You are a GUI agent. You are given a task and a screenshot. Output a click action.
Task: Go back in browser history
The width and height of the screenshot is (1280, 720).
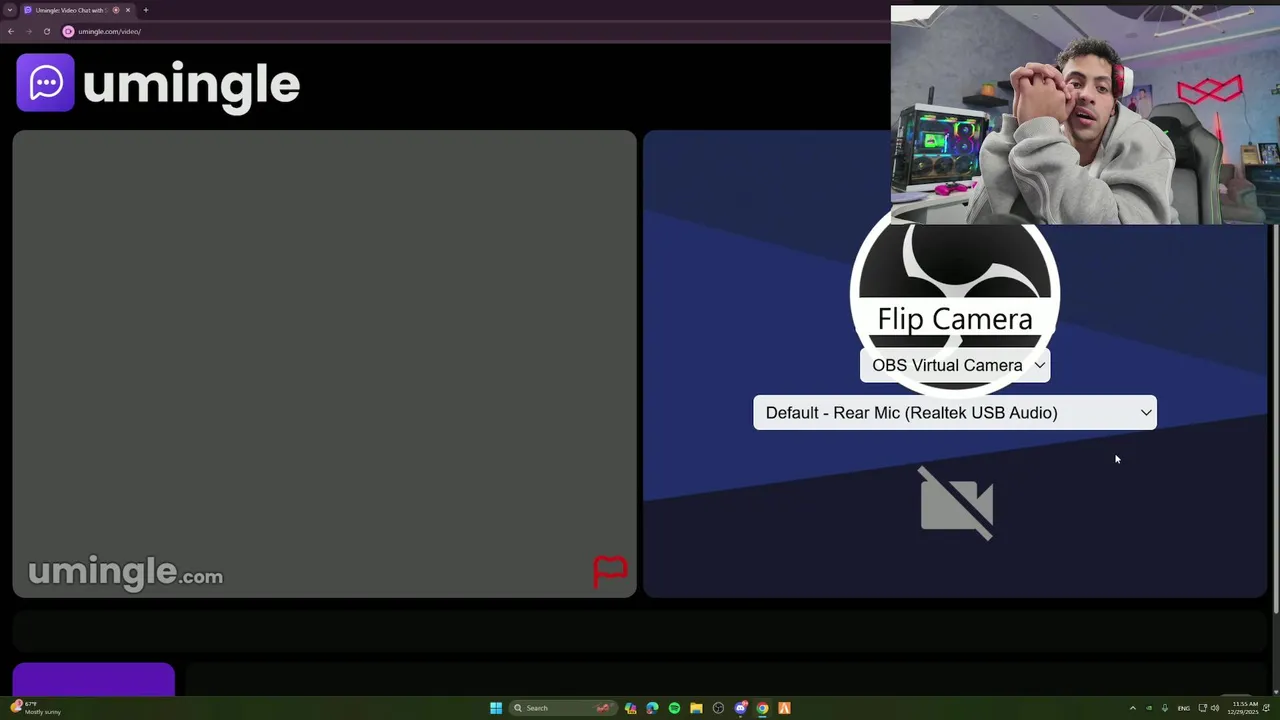(x=10, y=31)
